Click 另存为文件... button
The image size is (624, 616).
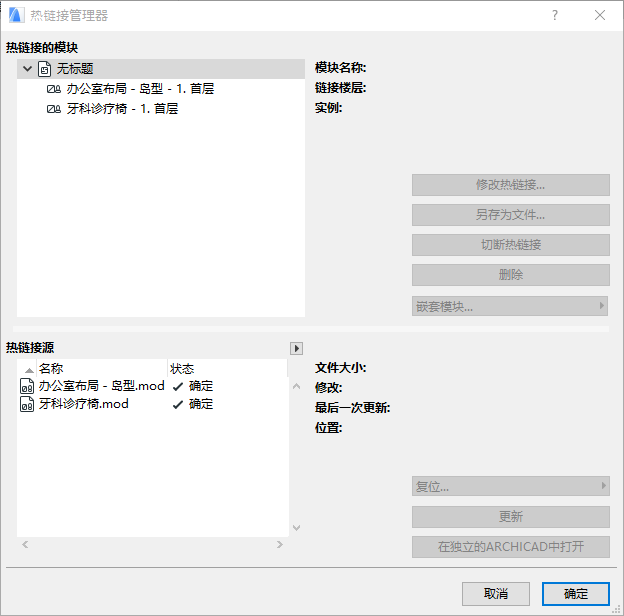[x=511, y=215]
